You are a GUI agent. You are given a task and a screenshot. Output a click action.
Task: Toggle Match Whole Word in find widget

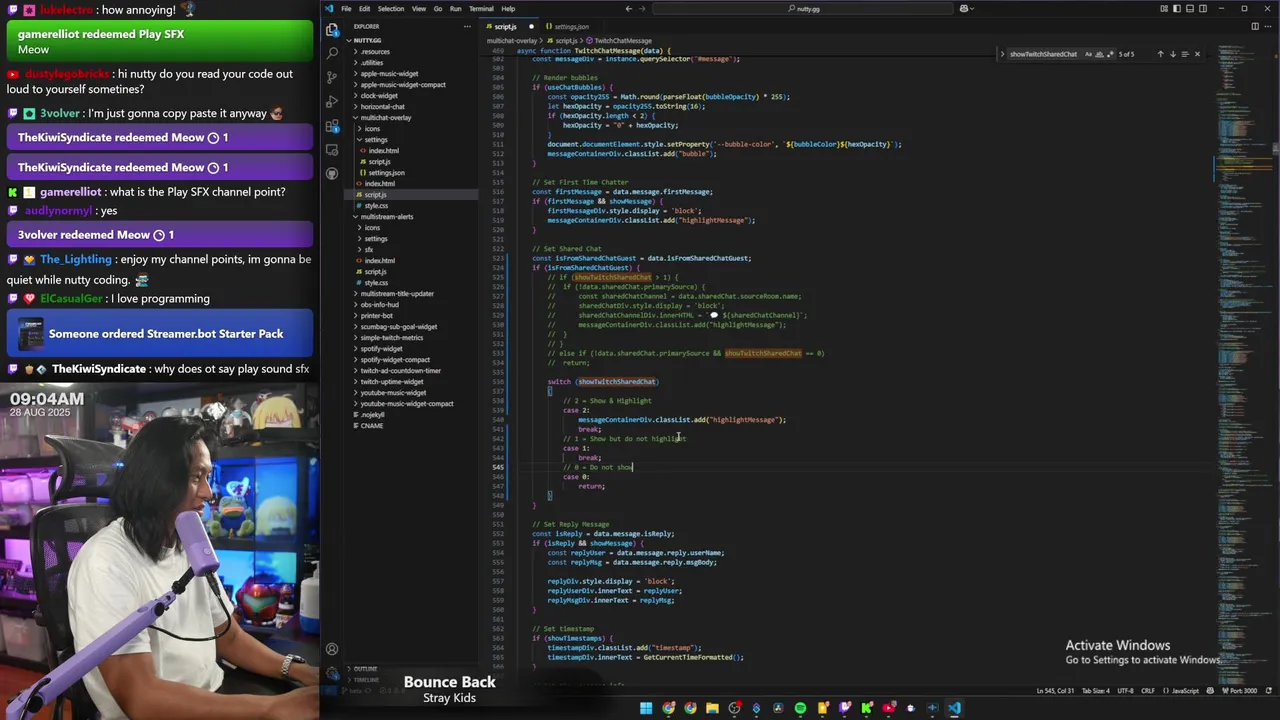1099,54
